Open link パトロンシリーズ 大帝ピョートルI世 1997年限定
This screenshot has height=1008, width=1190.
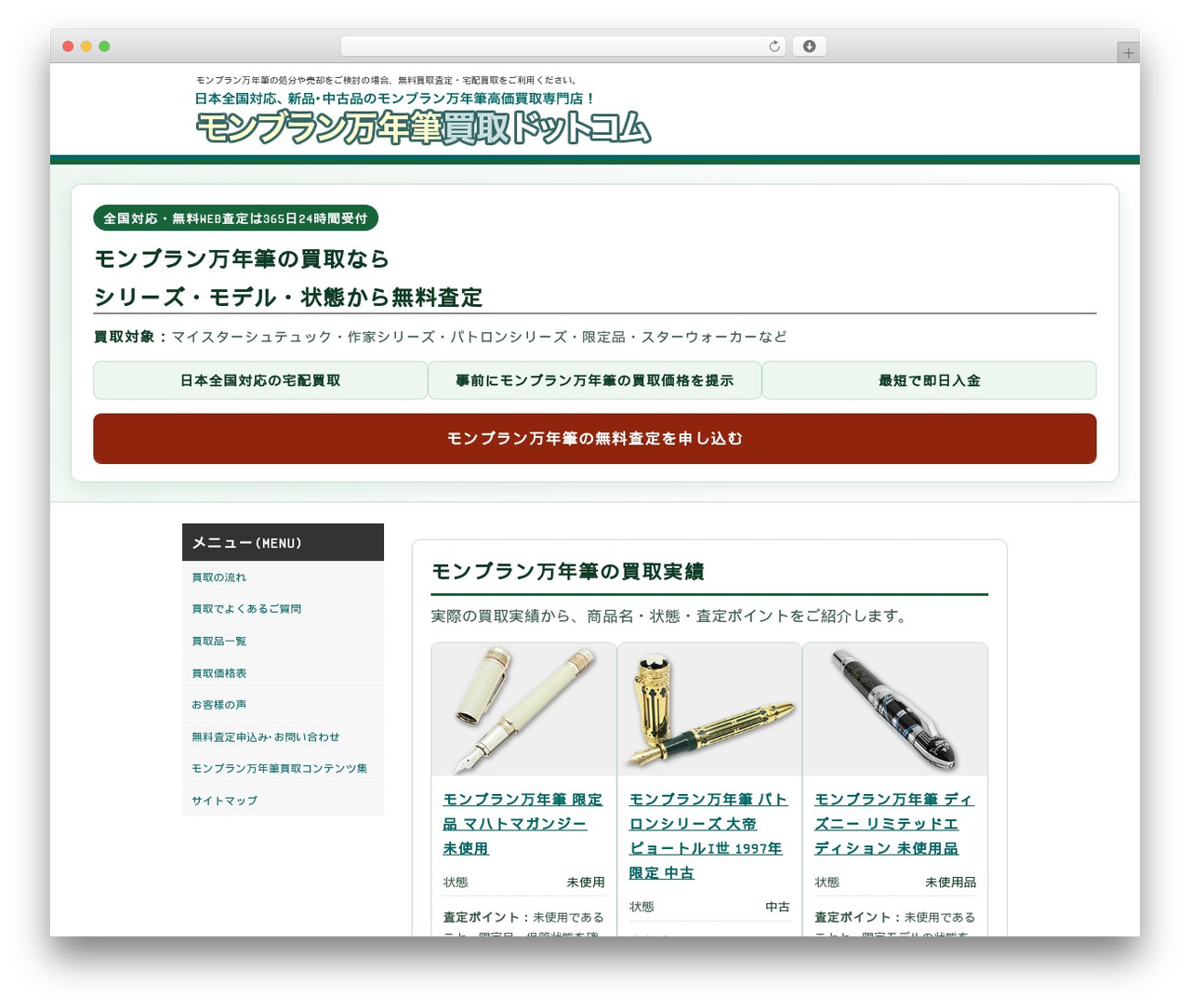(x=708, y=836)
